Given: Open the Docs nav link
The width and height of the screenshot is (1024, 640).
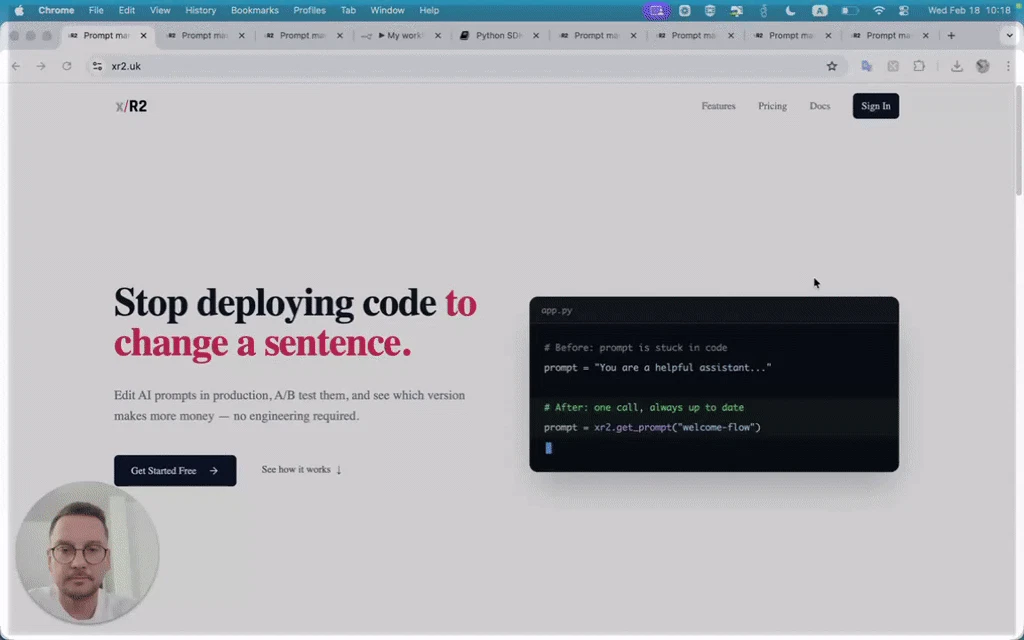Looking at the screenshot, I should pos(820,106).
